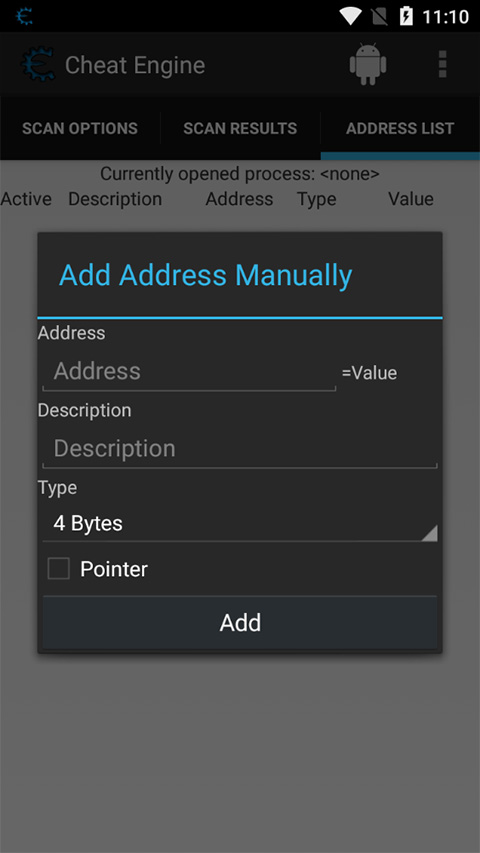Tap the Add button

(240, 623)
